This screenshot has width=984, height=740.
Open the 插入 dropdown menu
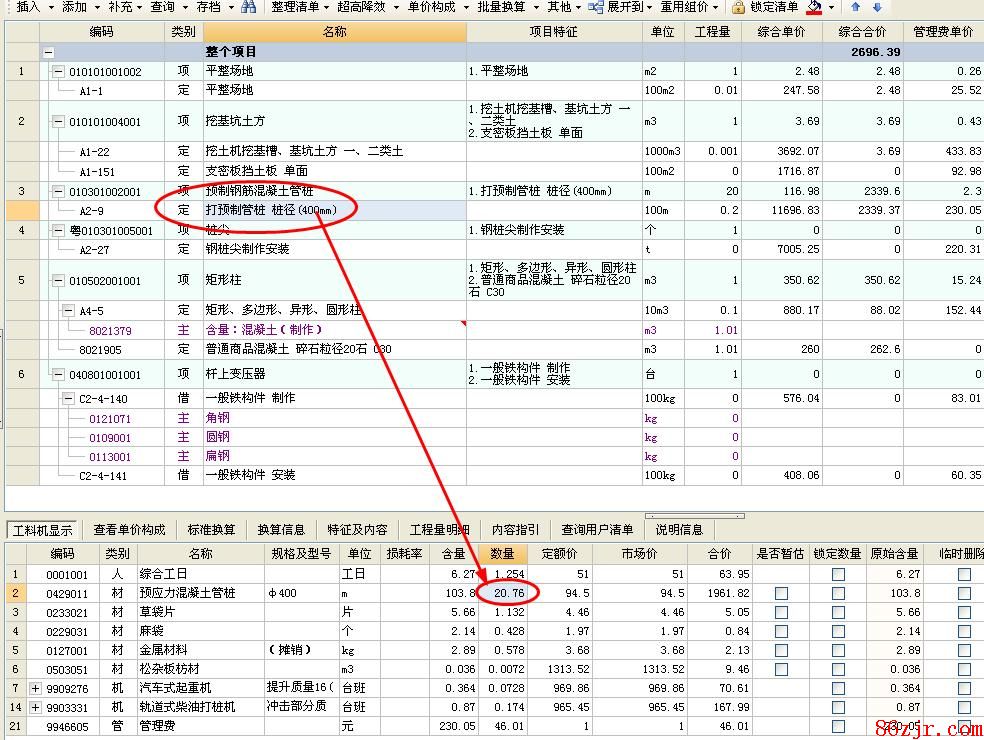[34, 7]
